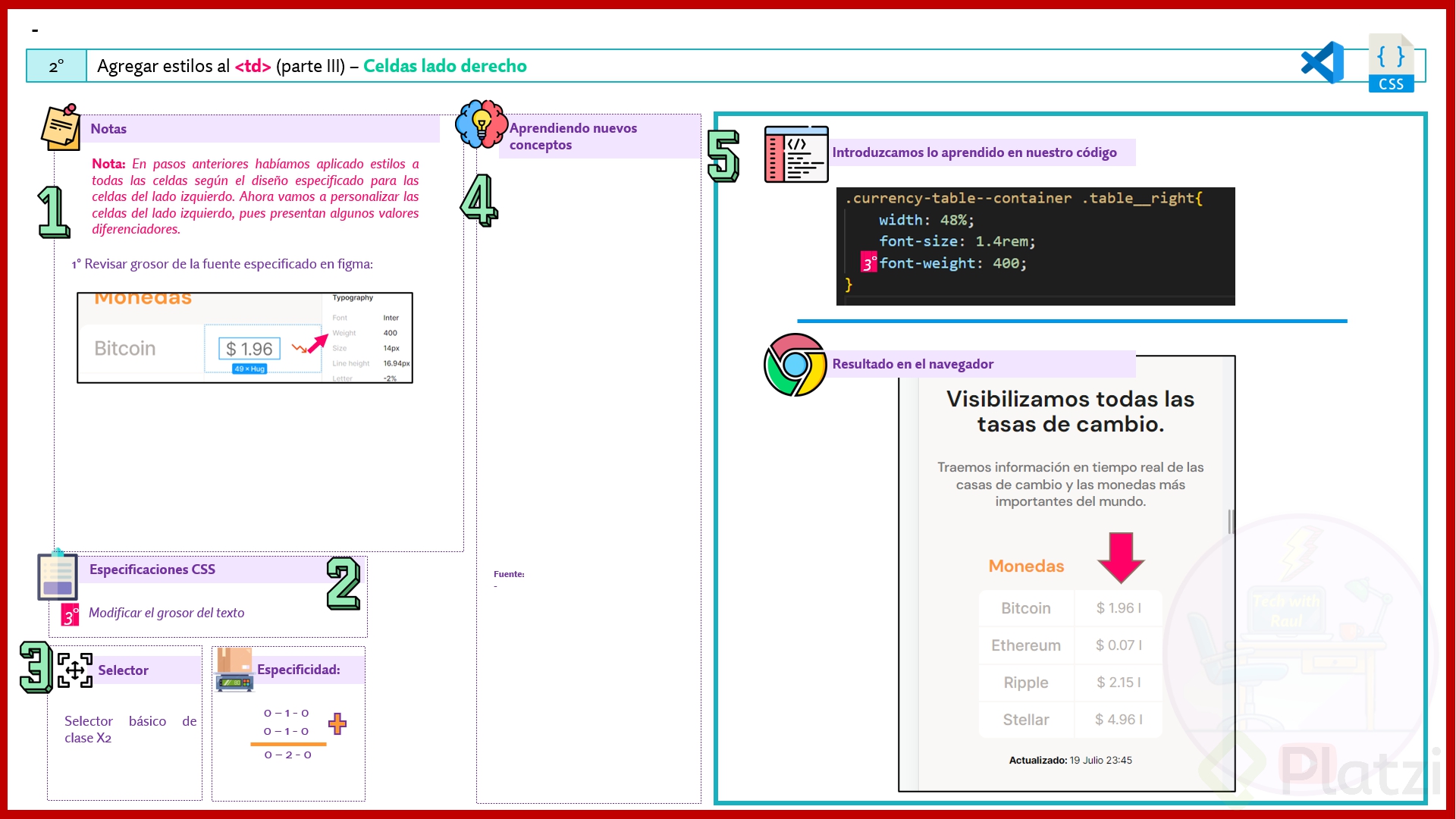The height and width of the screenshot is (819, 1456).
Task: Click the sticky note Notas icon
Action: click(x=61, y=127)
